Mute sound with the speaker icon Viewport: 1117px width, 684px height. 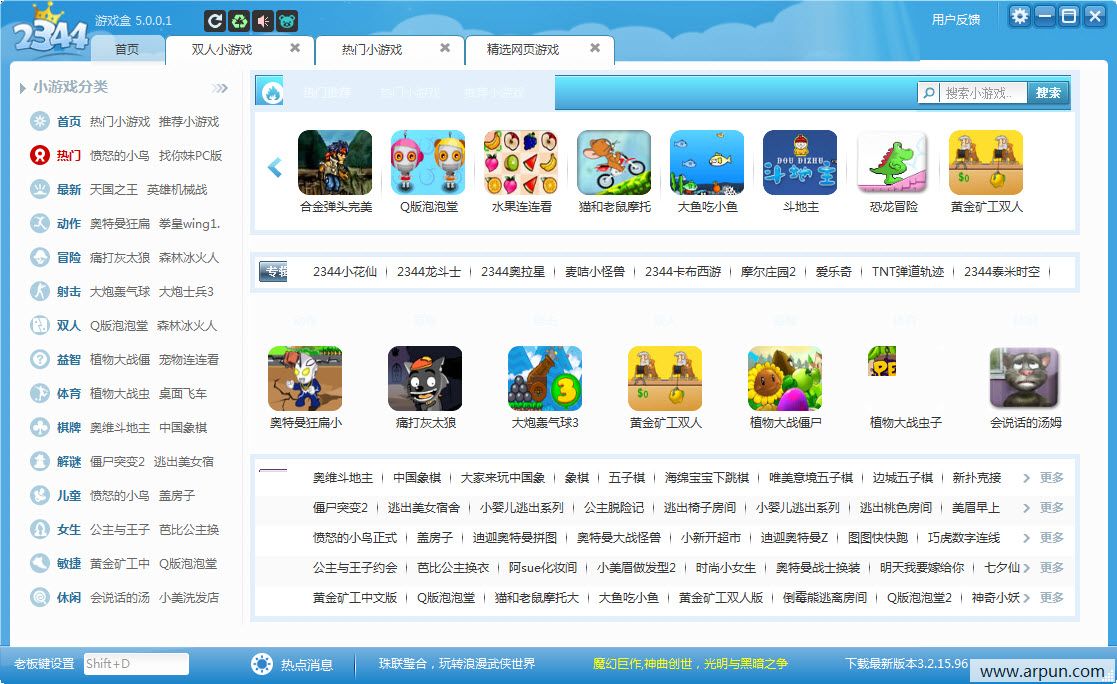coord(263,21)
